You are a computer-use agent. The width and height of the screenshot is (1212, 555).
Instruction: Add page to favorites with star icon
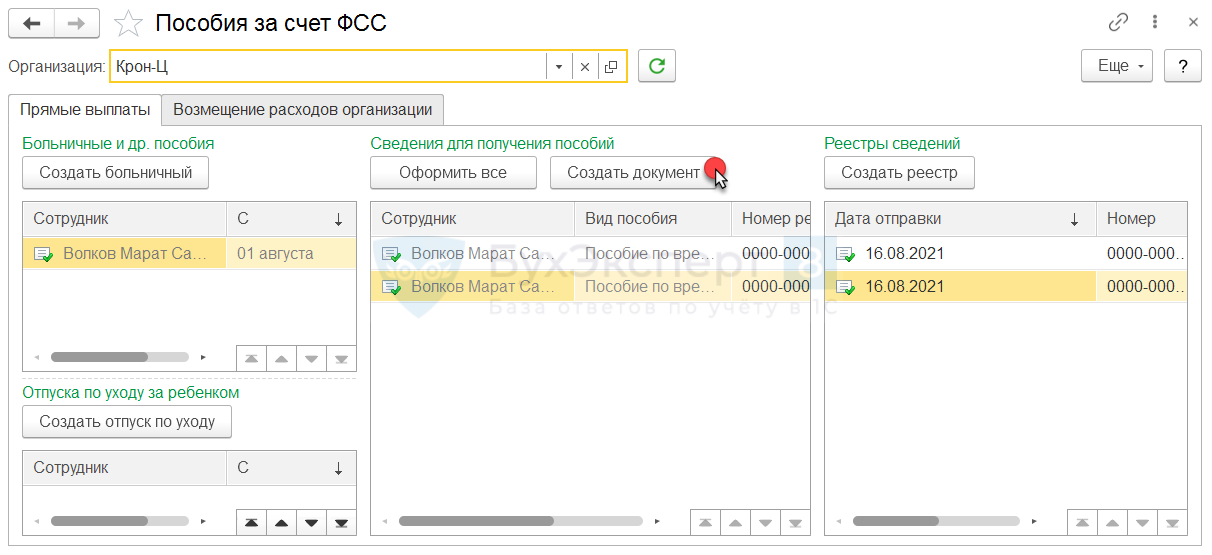pos(128,23)
